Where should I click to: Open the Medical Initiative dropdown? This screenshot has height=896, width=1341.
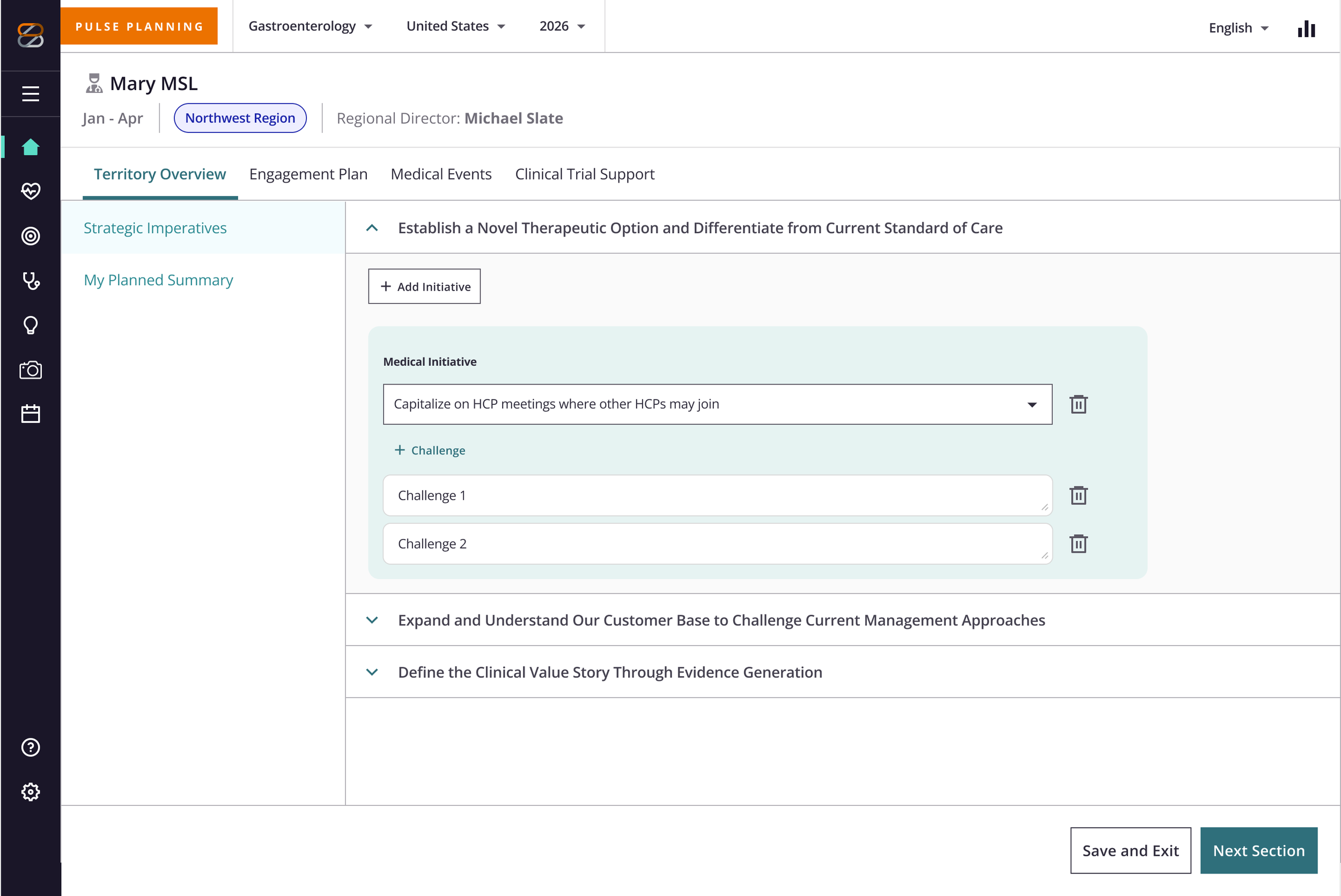717,404
